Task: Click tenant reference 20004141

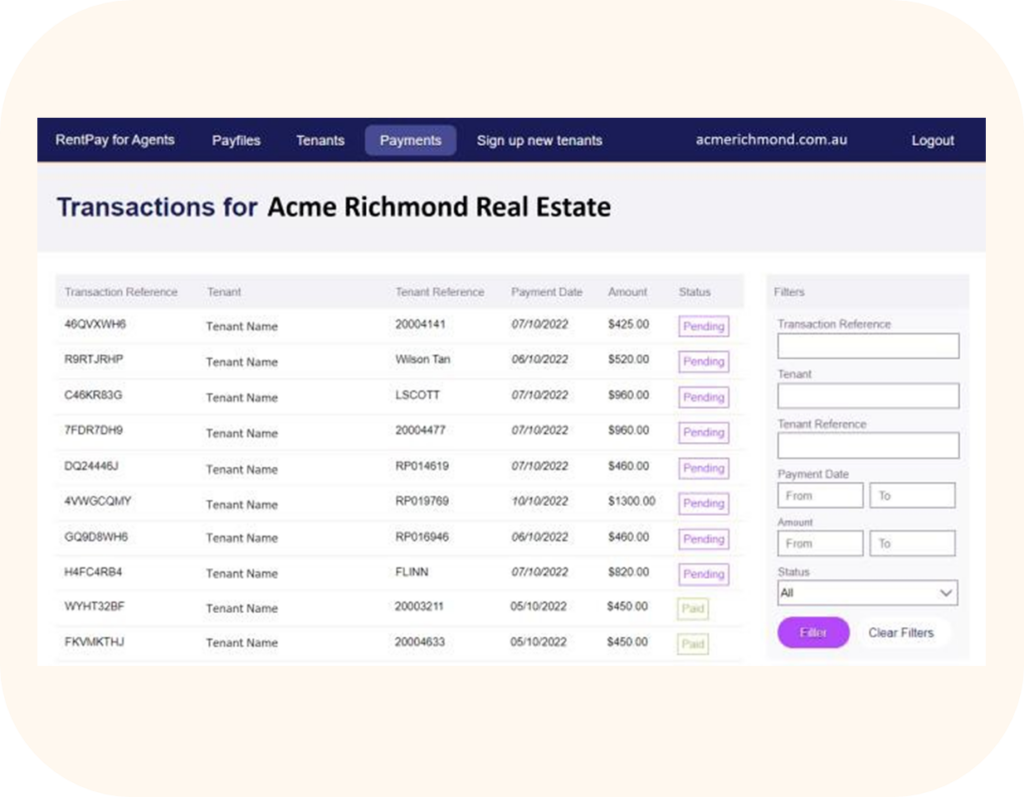Action: [420, 324]
